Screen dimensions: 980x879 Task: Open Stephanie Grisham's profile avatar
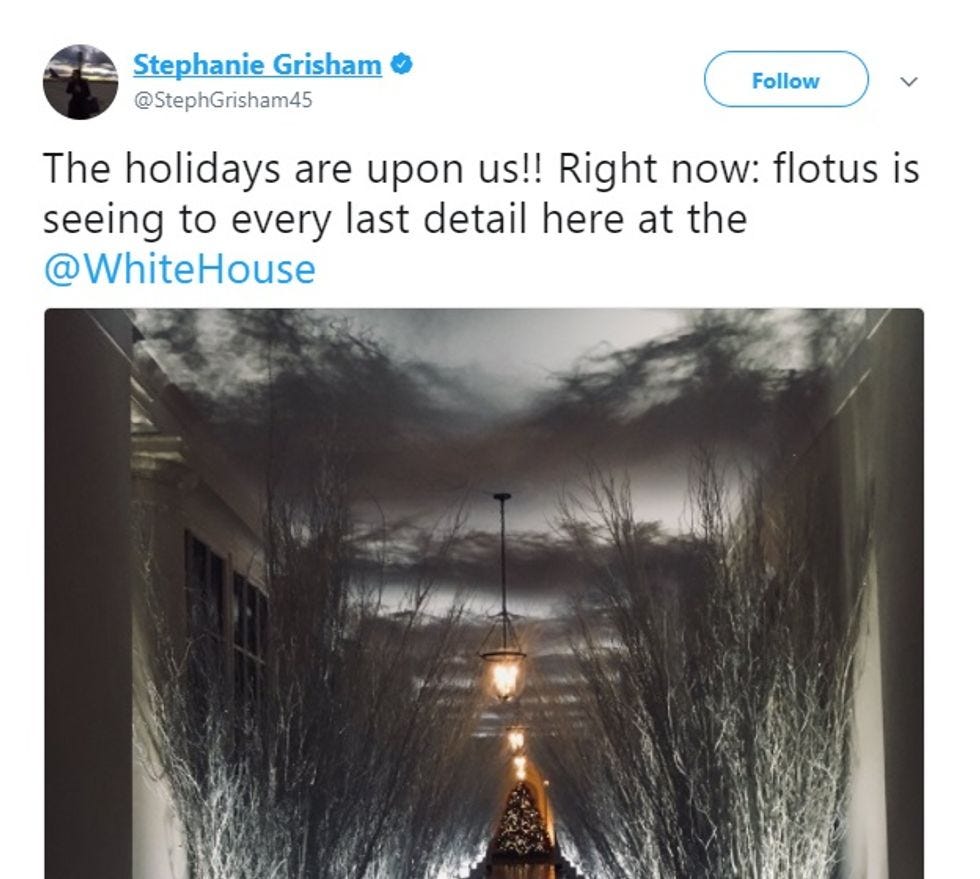click(80, 81)
